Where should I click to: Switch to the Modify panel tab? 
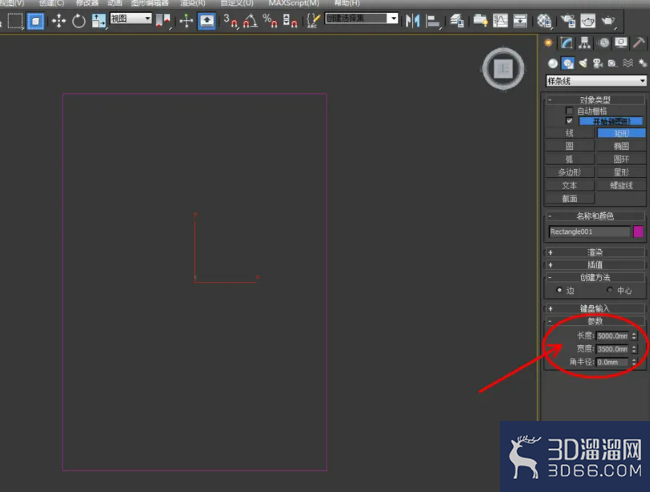pyautogui.click(x=566, y=43)
